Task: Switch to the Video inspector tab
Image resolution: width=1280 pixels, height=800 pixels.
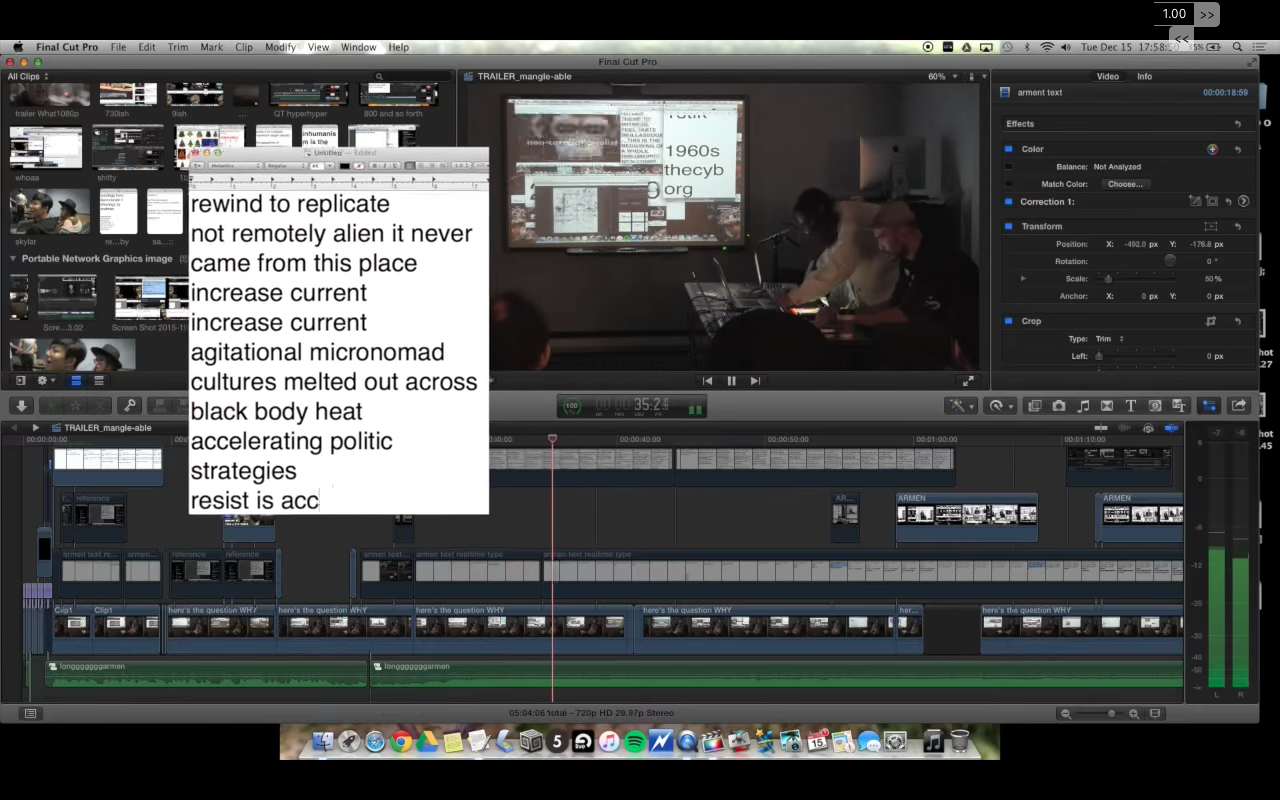Action: tap(1107, 76)
